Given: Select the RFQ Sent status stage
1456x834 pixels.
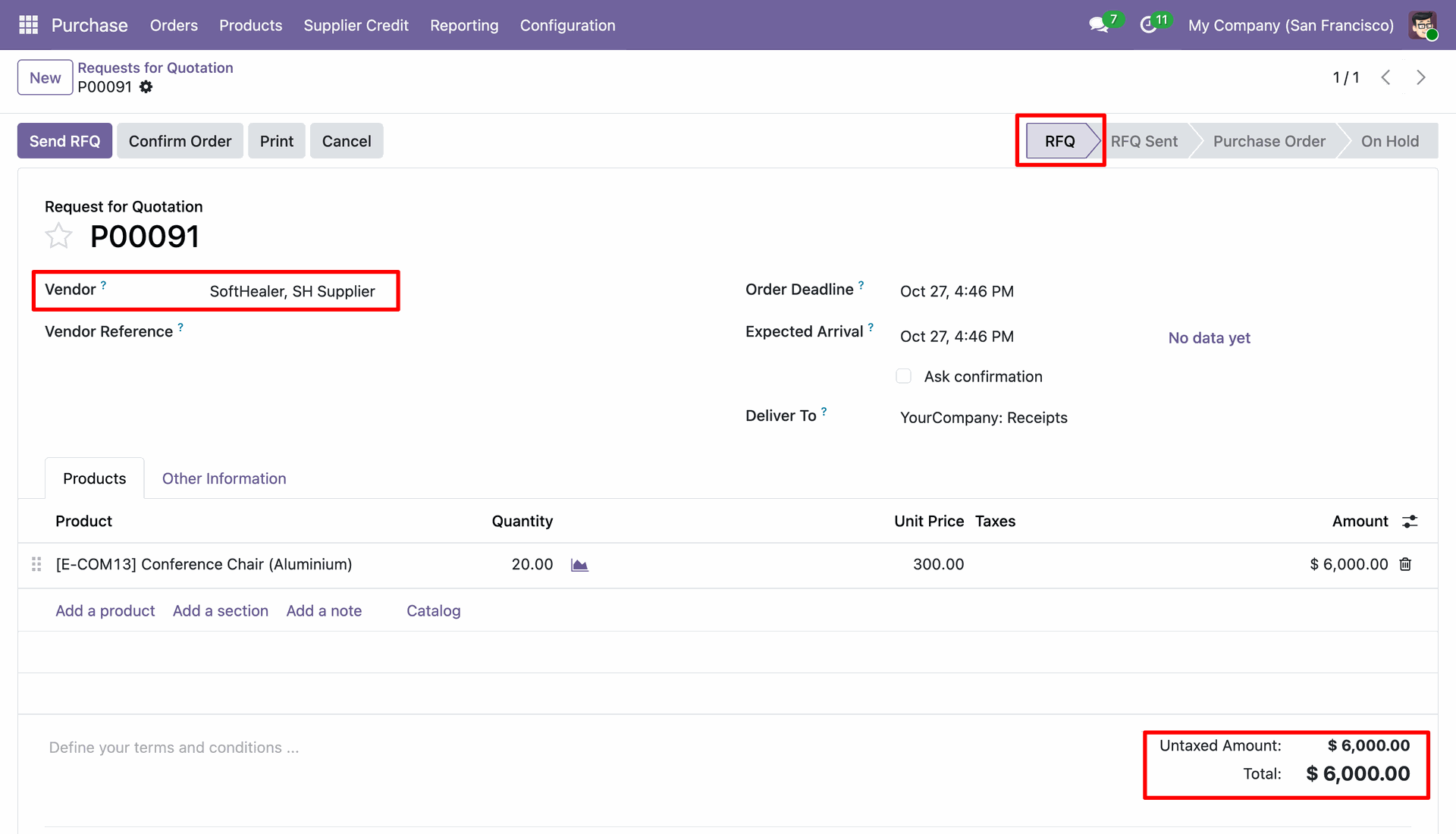Looking at the screenshot, I should click(1144, 141).
